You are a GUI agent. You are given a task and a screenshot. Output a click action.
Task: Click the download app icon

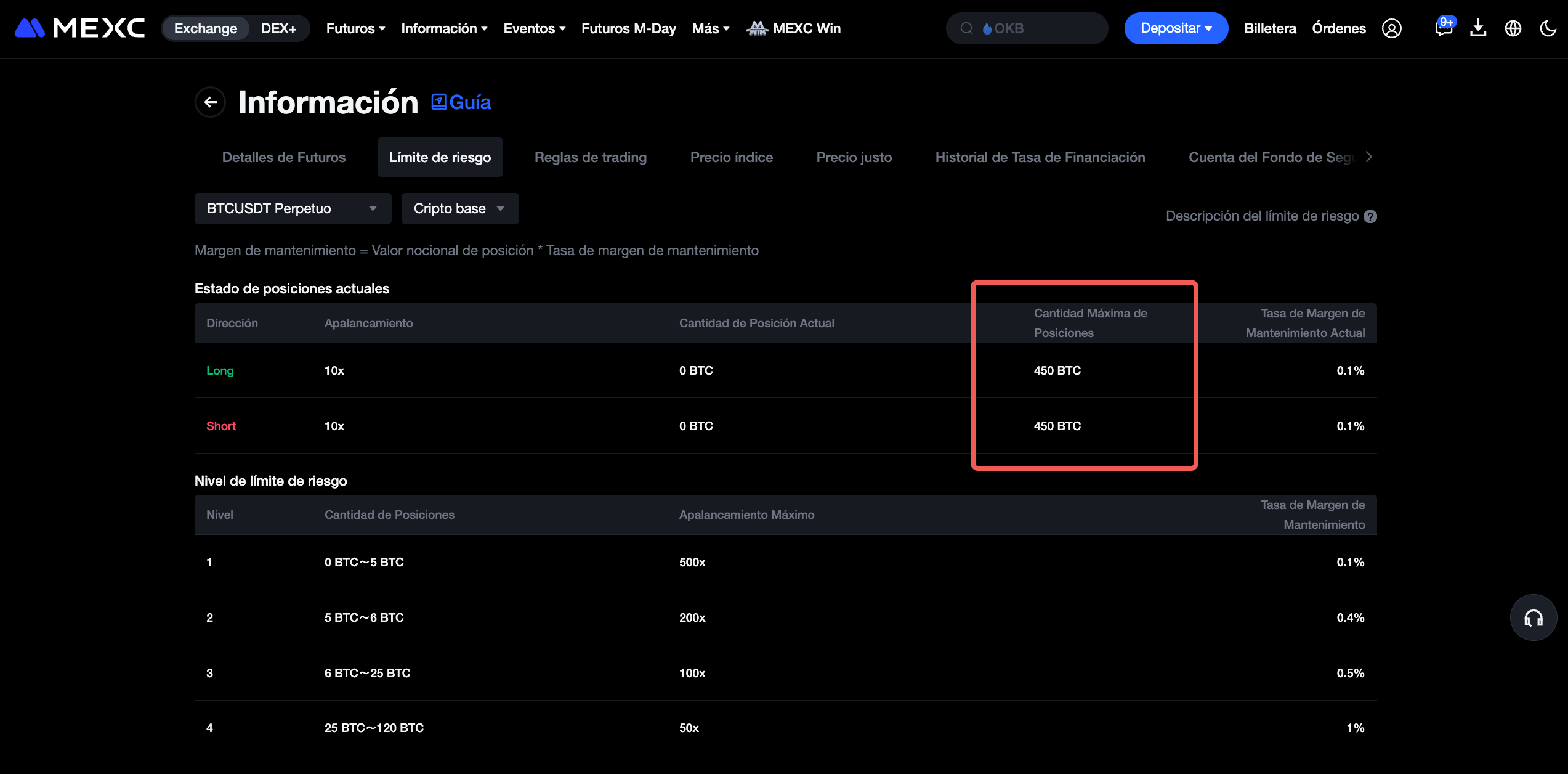coord(1478,28)
